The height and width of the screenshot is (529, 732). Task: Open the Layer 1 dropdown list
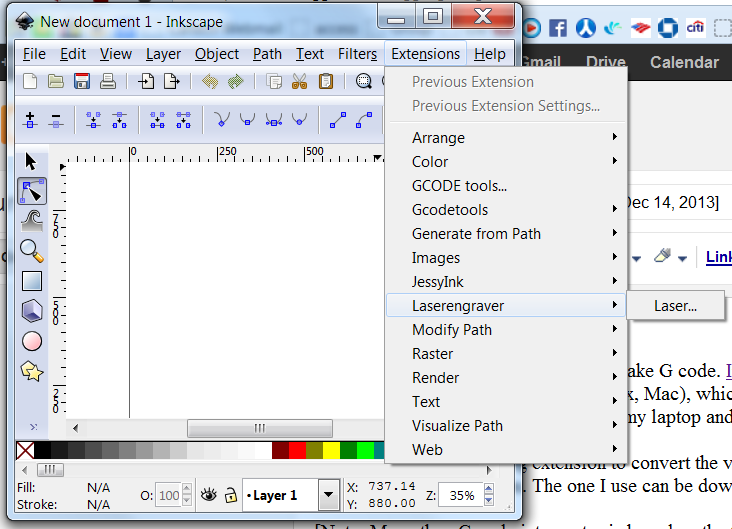(x=328, y=494)
